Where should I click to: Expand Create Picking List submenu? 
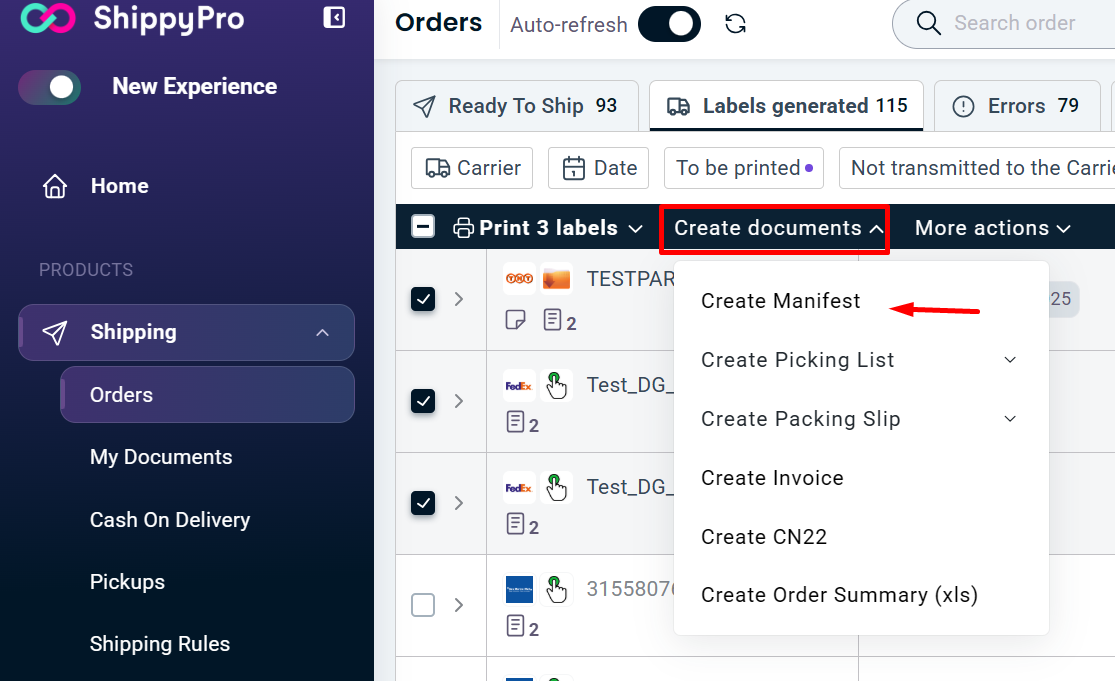click(1010, 360)
